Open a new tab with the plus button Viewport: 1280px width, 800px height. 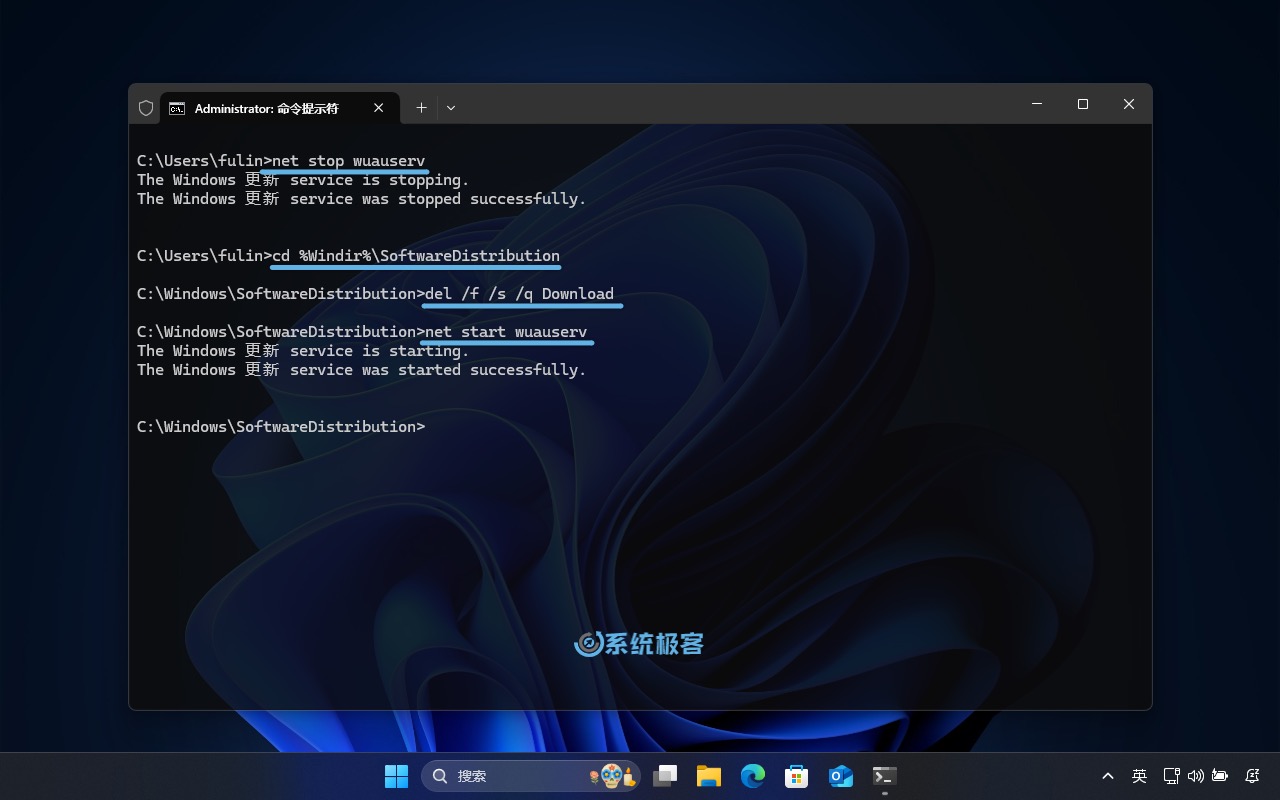(x=421, y=107)
